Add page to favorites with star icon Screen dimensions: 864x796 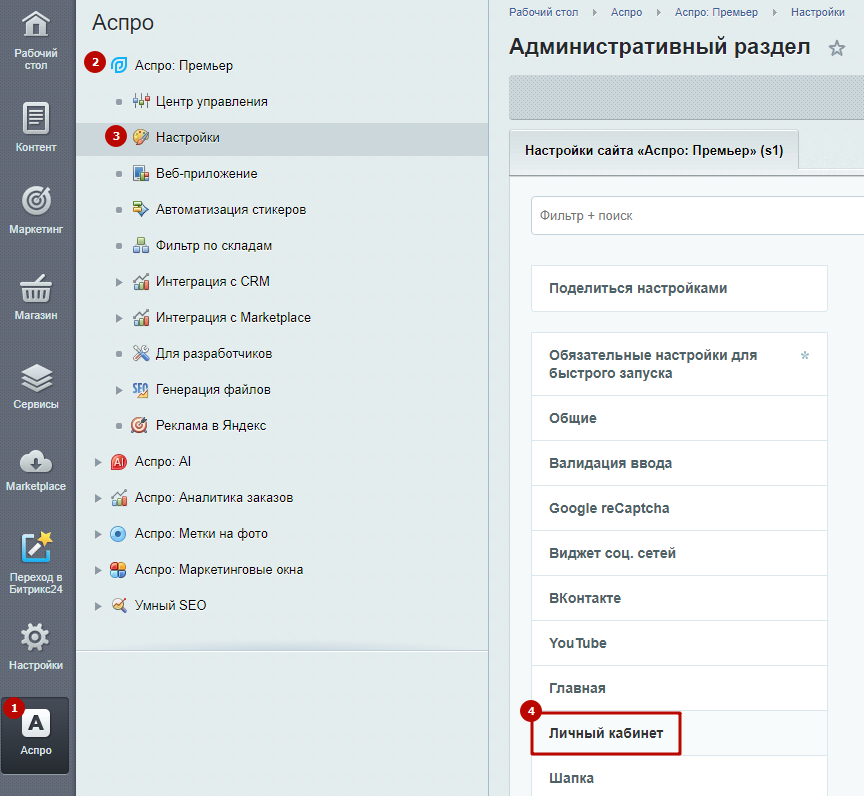(x=836, y=48)
